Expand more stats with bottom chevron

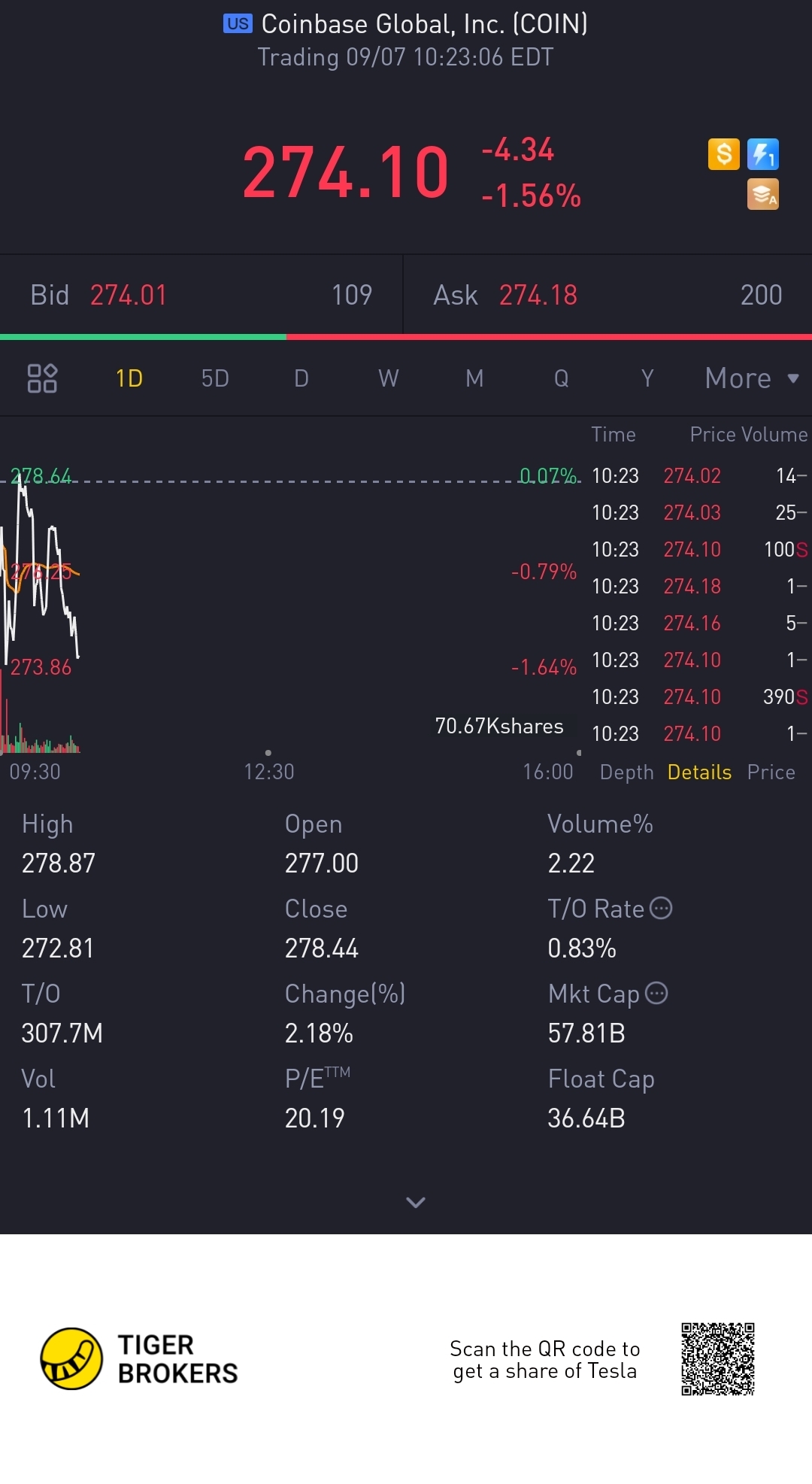(416, 1202)
